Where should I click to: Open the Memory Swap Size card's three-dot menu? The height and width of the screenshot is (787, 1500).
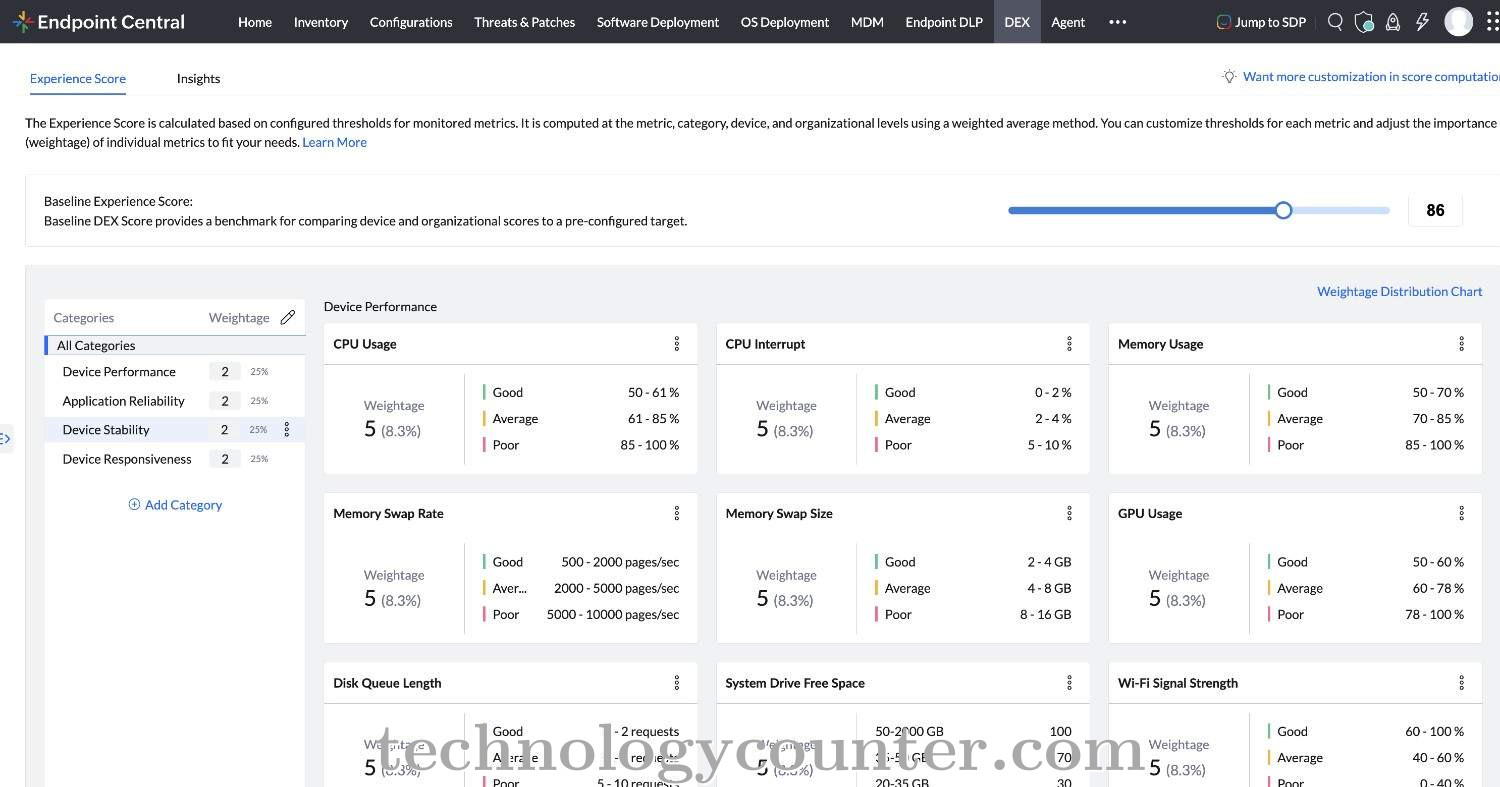[x=1069, y=513]
